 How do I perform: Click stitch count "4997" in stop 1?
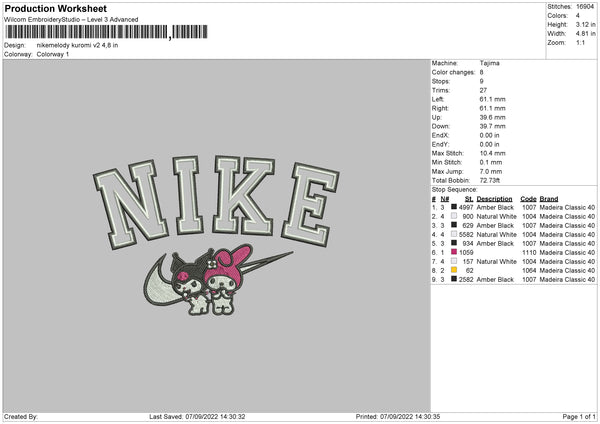(x=466, y=207)
